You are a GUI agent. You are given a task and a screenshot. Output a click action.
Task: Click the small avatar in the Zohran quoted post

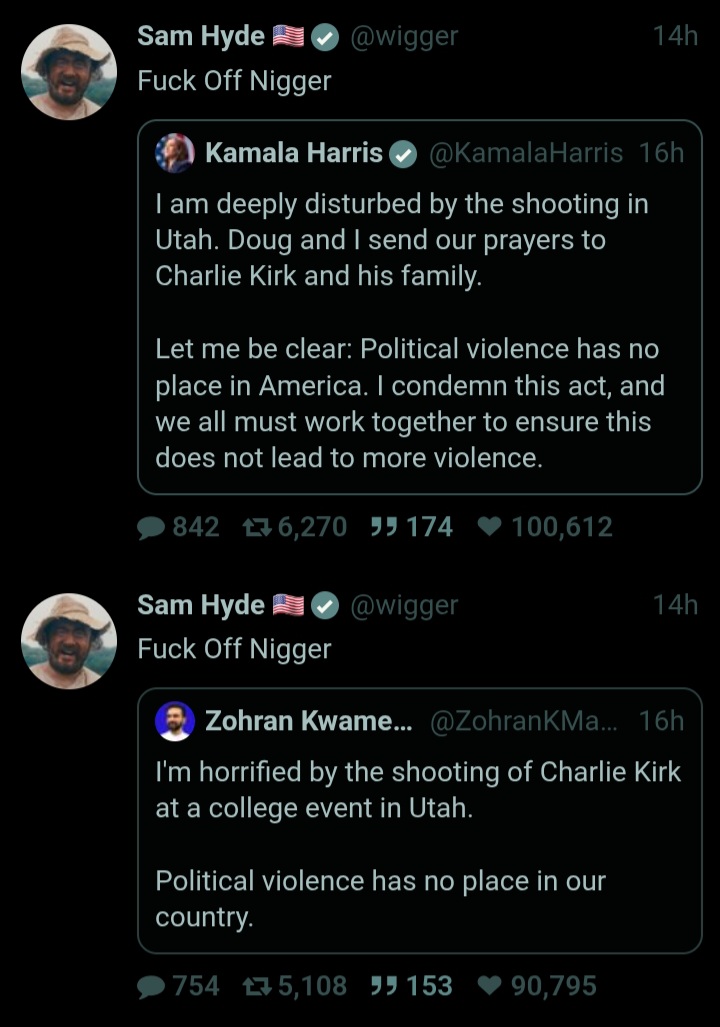[x=175, y=721]
